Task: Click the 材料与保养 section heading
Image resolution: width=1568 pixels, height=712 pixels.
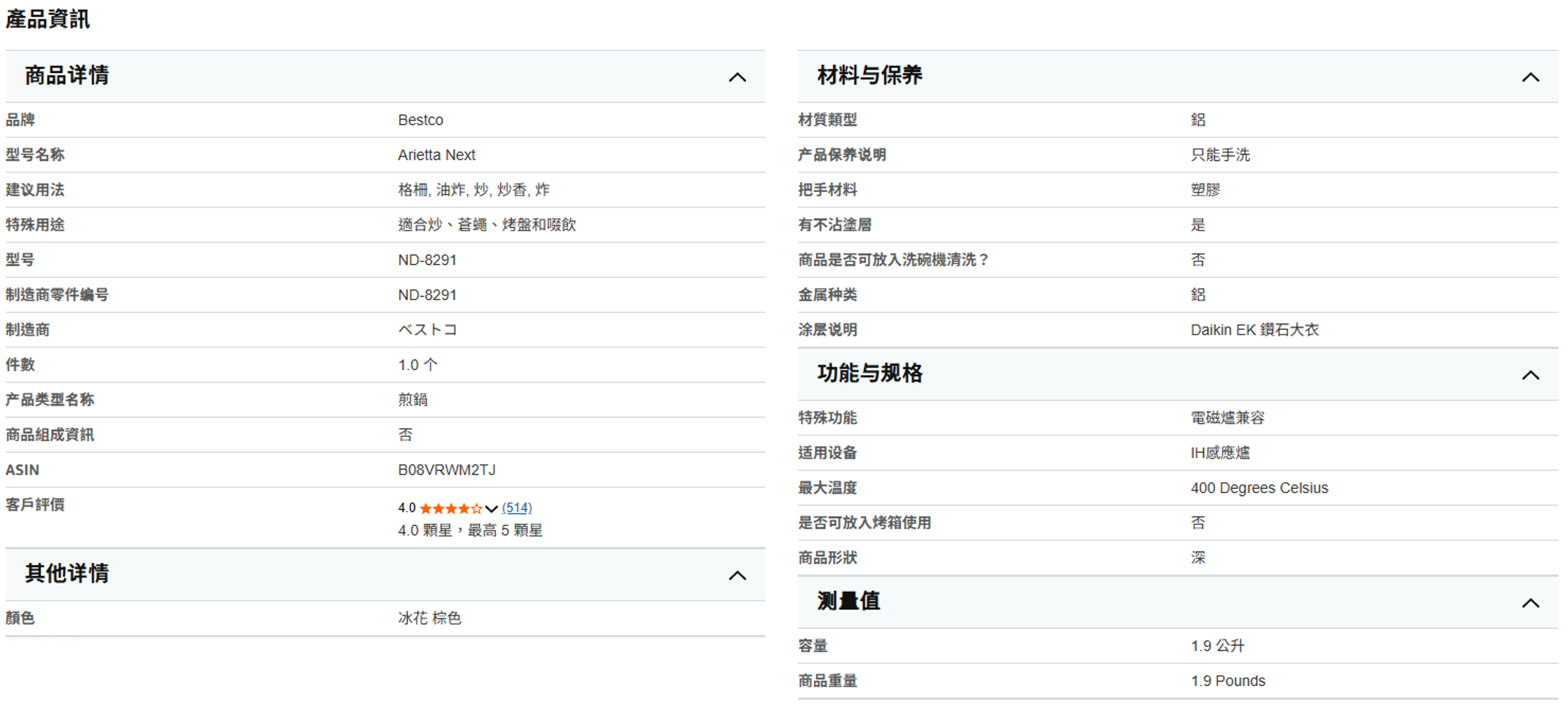Action: [x=870, y=76]
